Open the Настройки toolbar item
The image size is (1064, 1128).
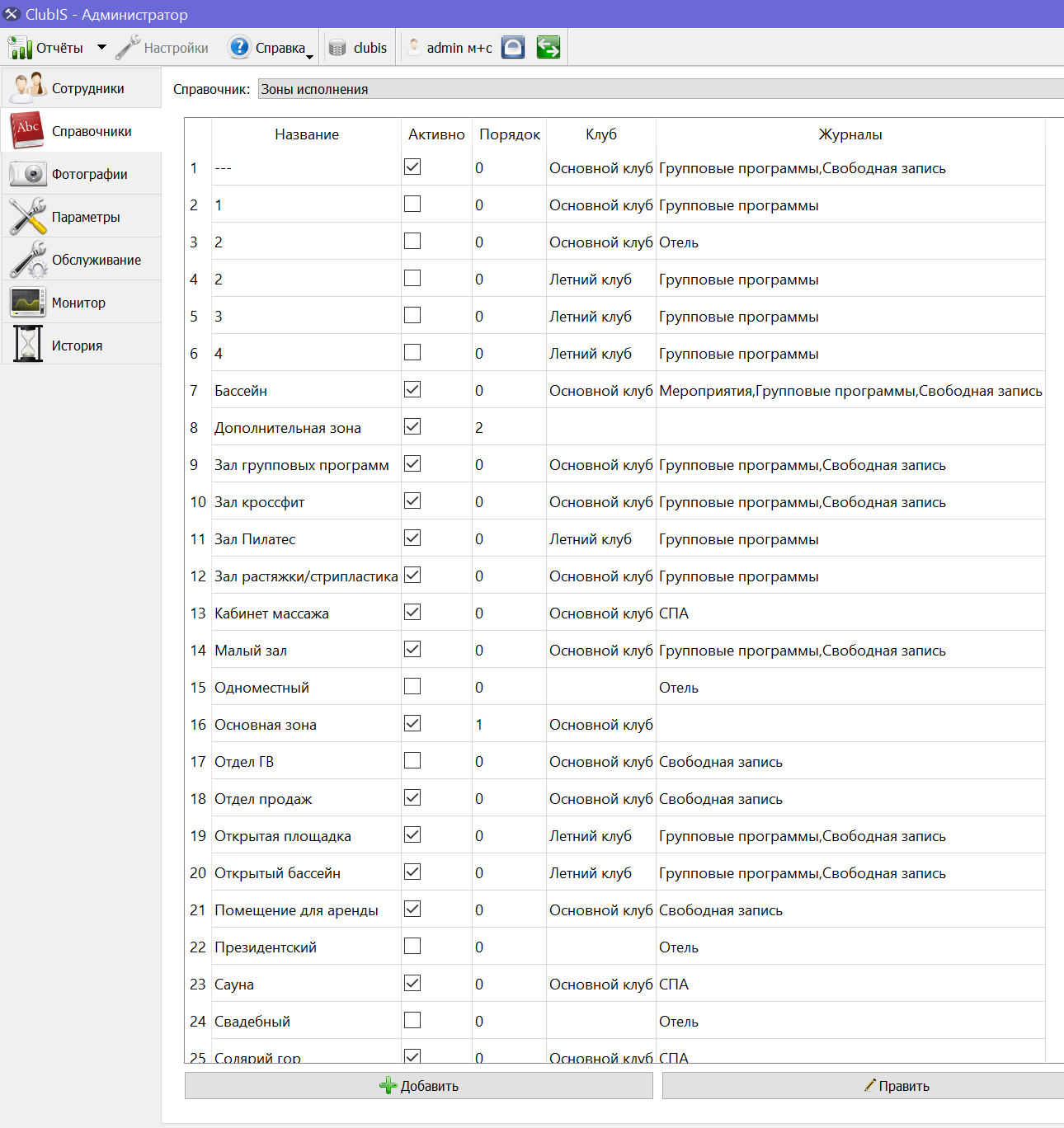click(x=162, y=48)
